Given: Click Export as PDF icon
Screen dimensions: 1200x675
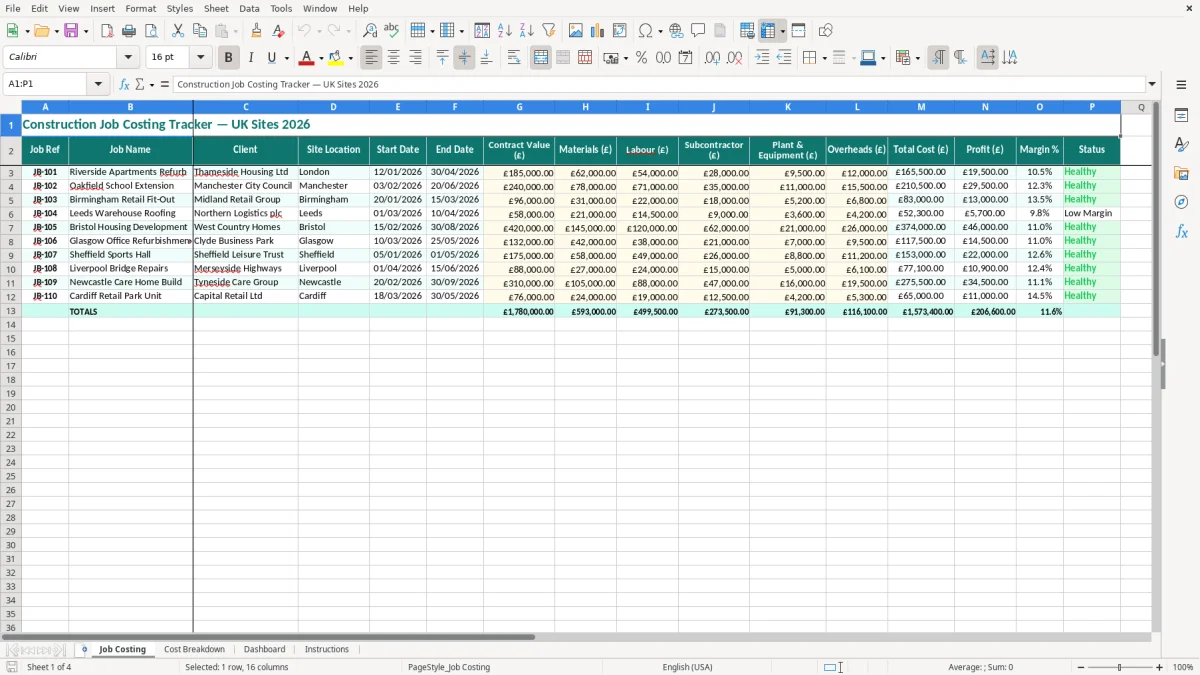Looking at the screenshot, I should click(107, 31).
